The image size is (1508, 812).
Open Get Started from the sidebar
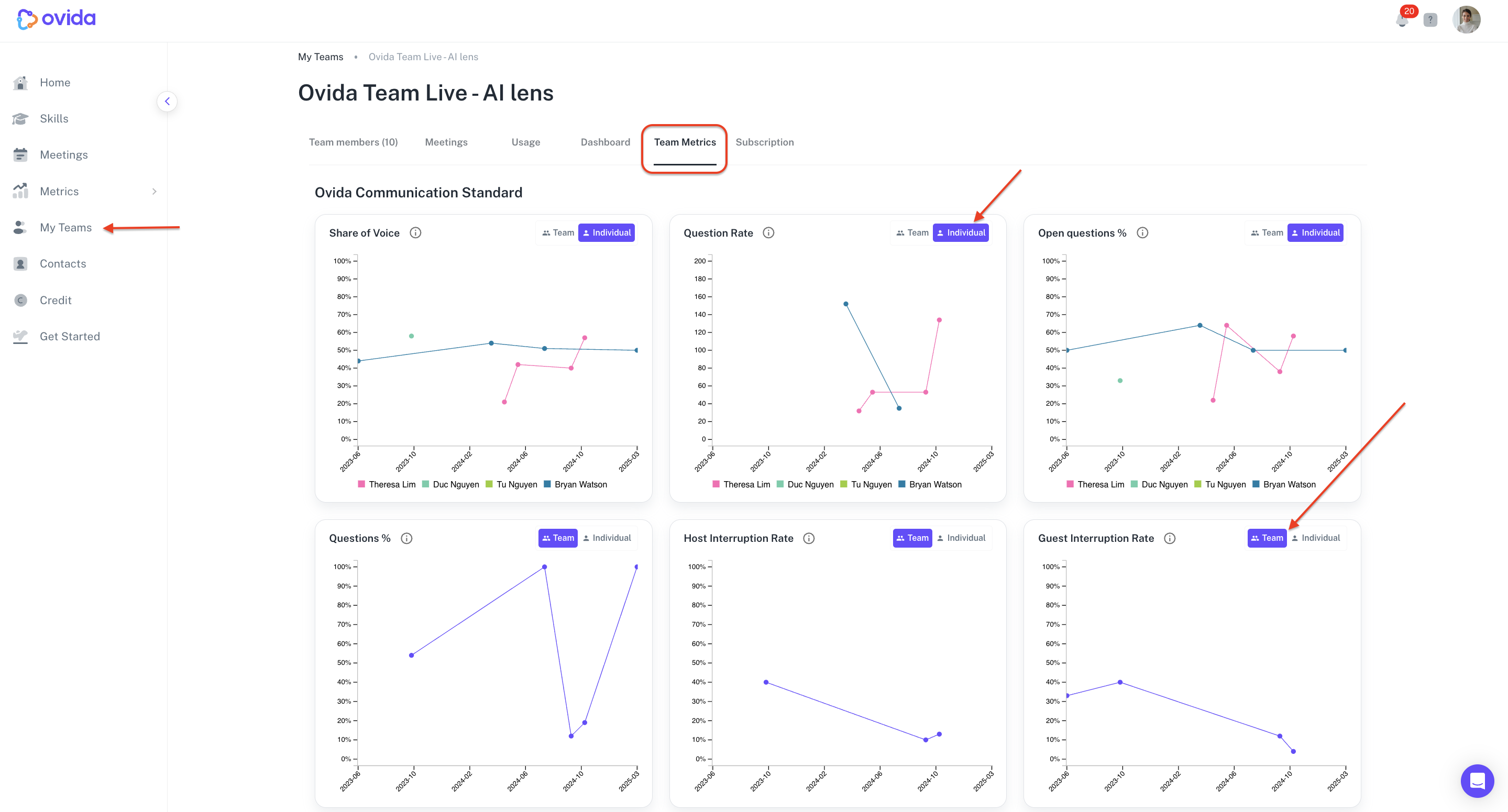coord(70,337)
